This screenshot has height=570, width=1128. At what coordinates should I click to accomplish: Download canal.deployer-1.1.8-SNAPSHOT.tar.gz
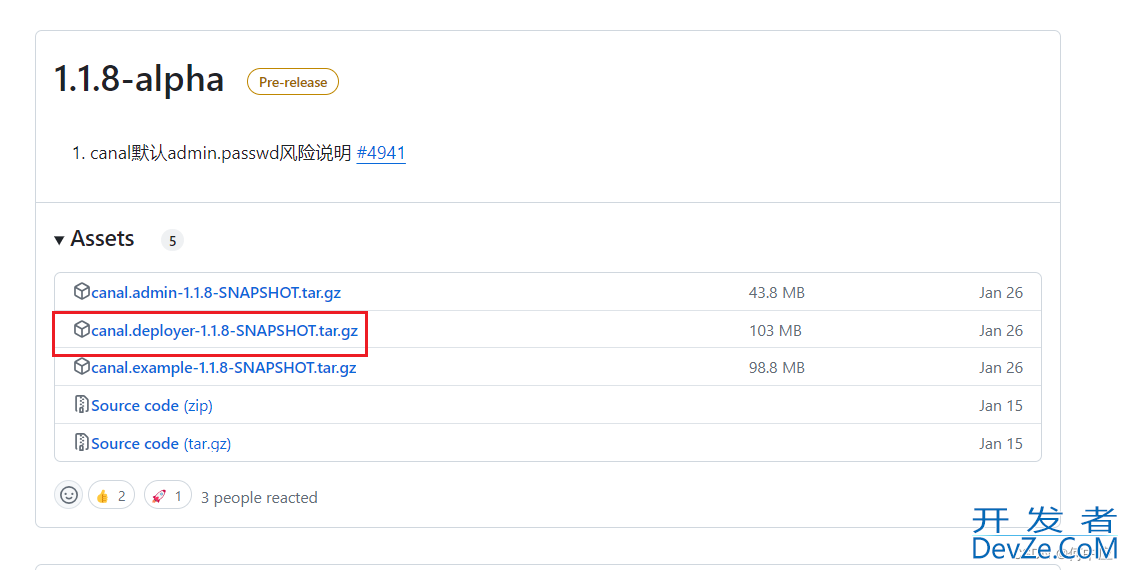click(x=224, y=330)
